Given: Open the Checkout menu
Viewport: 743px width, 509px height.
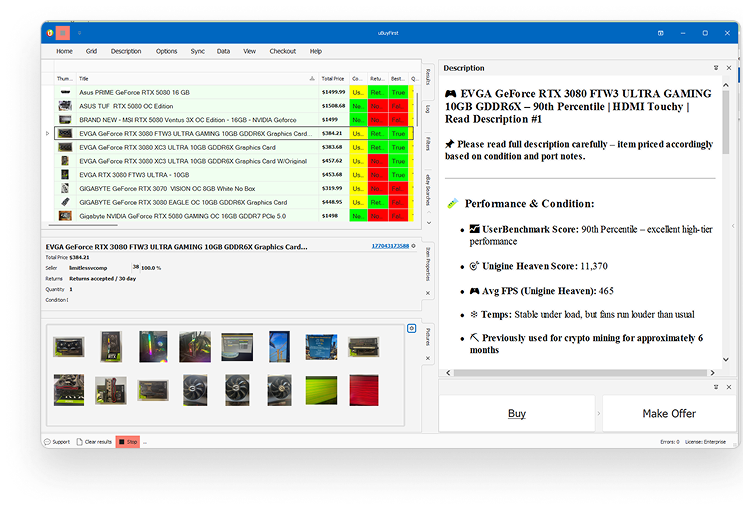Looking at the screenshot, I should [x=282, y=51].
